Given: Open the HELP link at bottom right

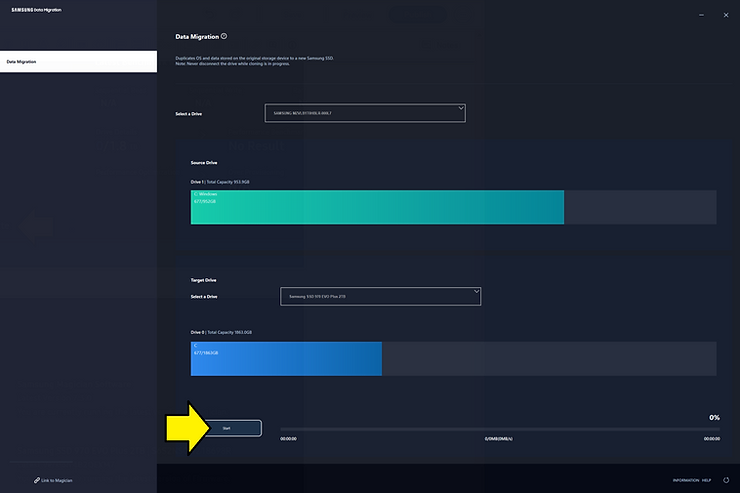Looking at the screenshot, I should click(x=706, y=480).
